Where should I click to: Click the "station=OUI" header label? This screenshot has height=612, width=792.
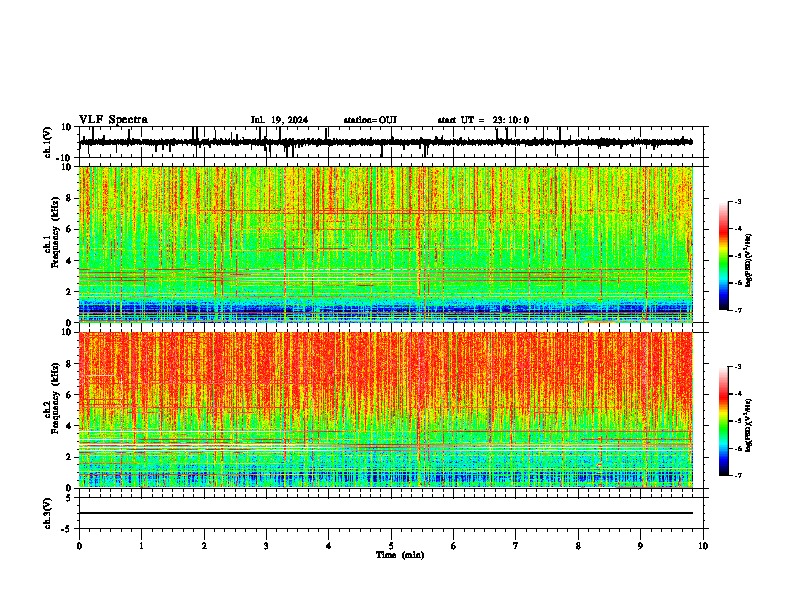[x=370, y=120]
